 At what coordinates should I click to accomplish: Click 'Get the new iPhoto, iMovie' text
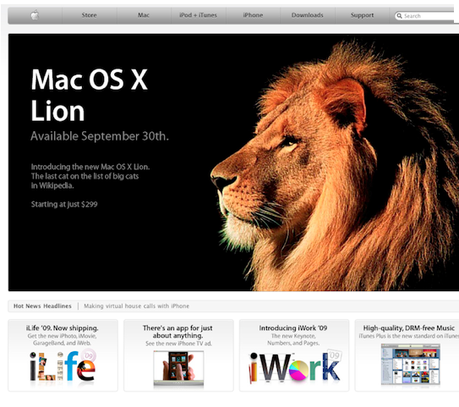pyautogui.click(x=62, y=336)
